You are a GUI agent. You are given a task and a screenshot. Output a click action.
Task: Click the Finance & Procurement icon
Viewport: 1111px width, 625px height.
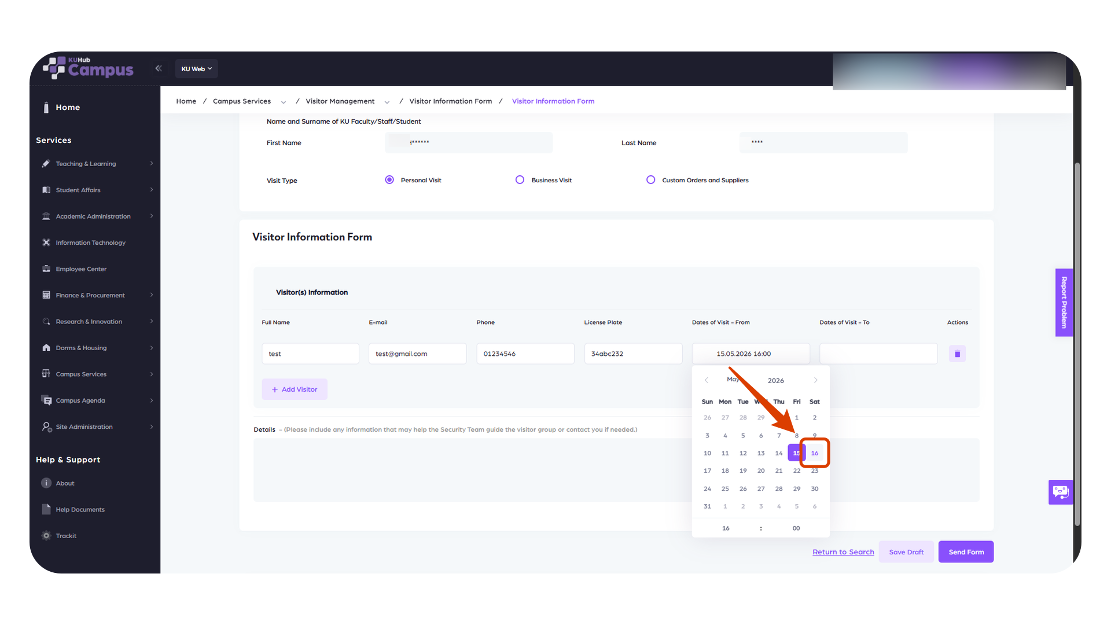(x=46, y=295)
